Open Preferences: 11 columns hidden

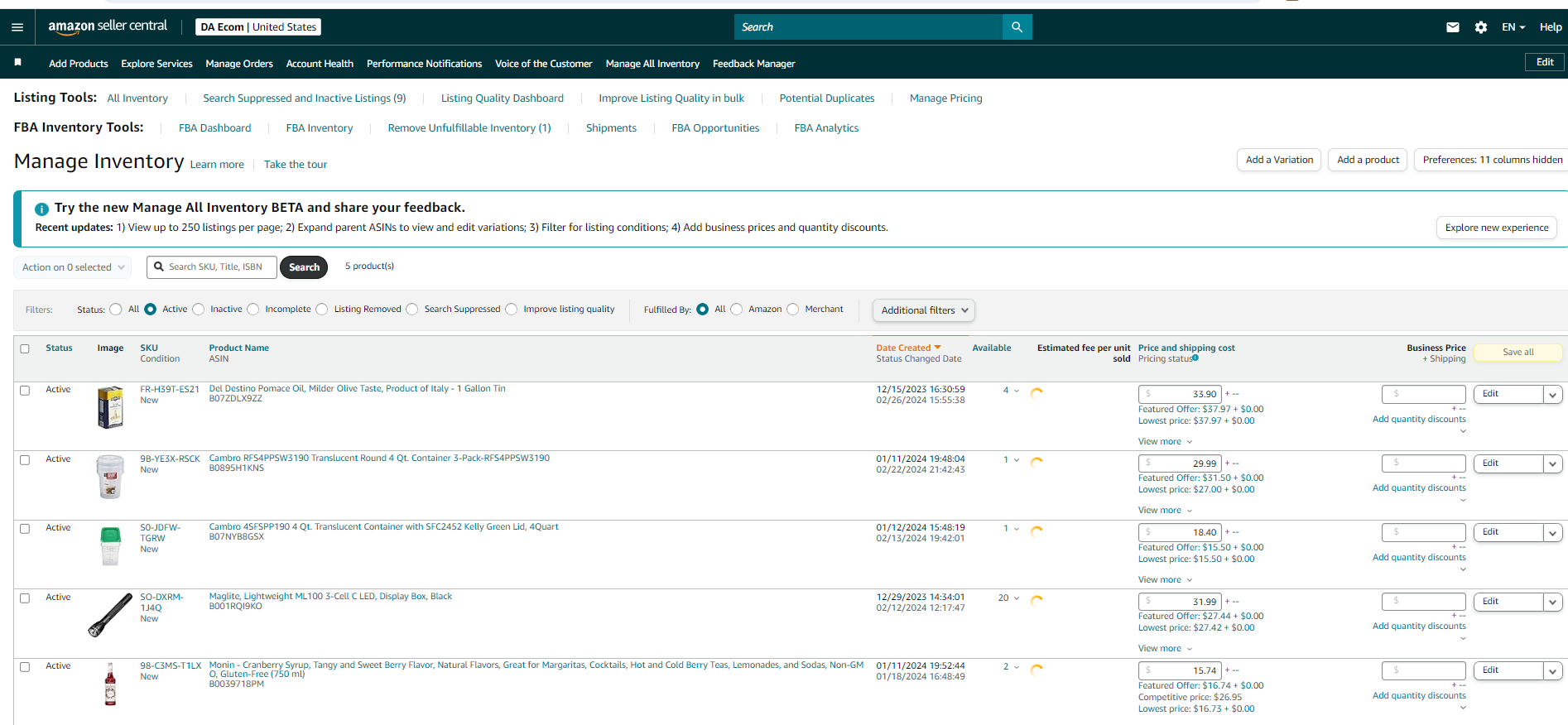click(x=1492, y=160)
